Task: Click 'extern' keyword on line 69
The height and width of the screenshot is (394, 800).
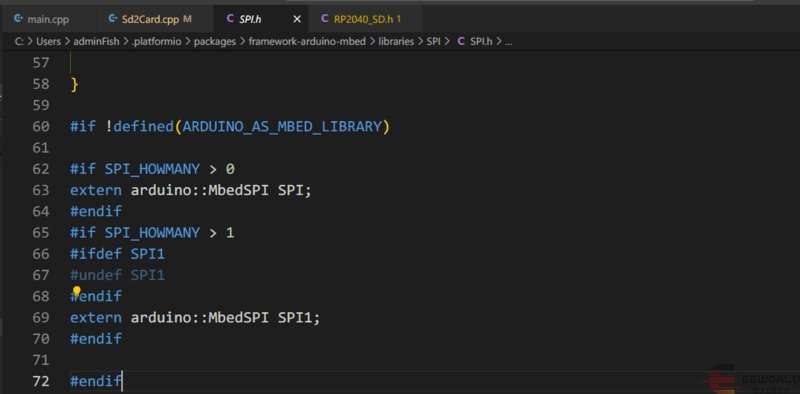Action: (96, 317)
